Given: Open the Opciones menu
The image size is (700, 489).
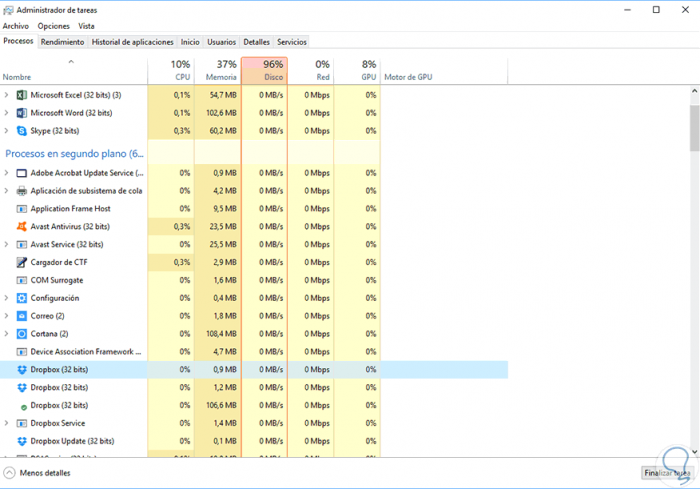Looking at the screenshot, I should [x=54, y=26].
